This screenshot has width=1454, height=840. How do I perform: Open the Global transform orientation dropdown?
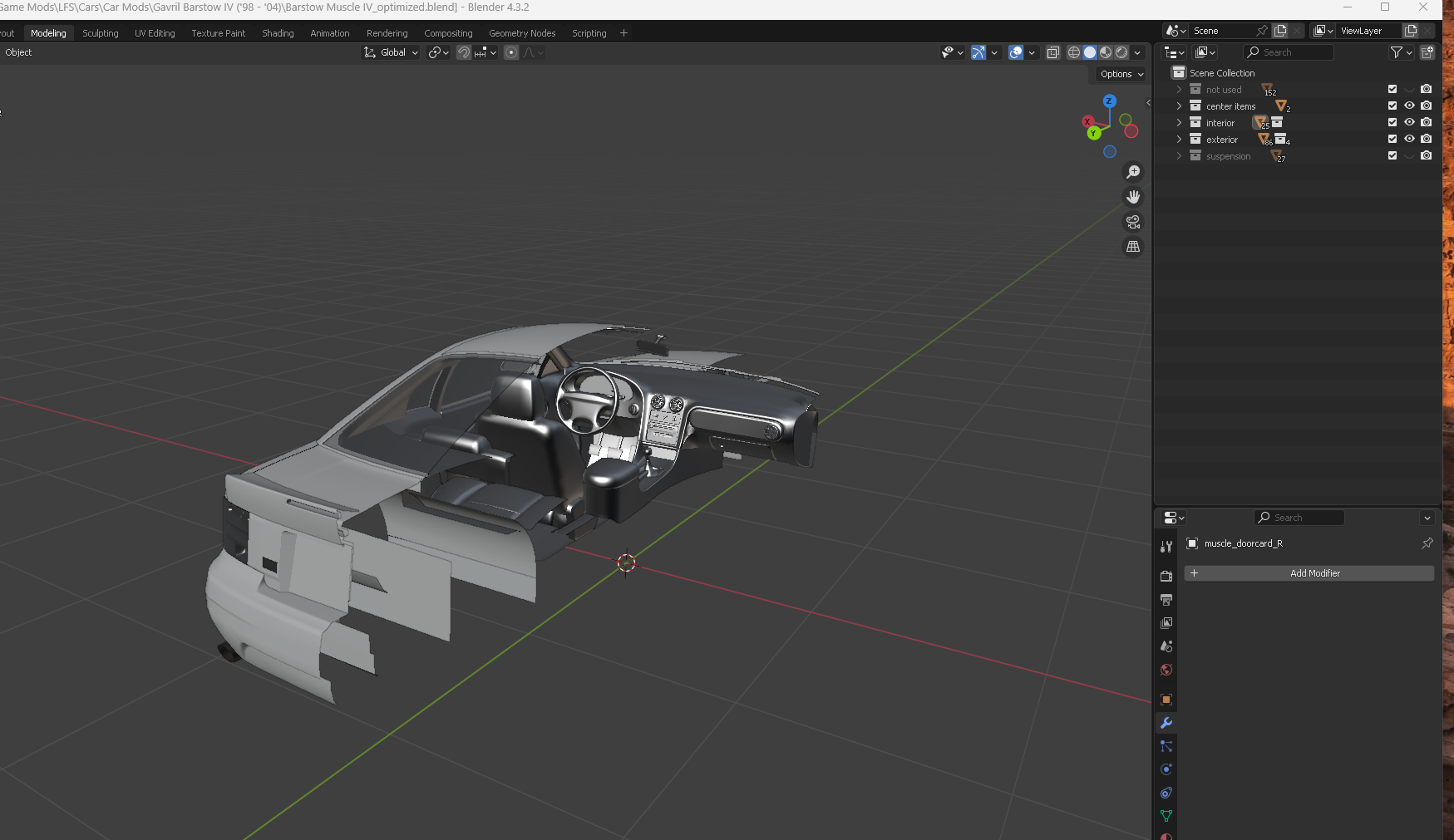pyautogui.click(x=392, y=52)
